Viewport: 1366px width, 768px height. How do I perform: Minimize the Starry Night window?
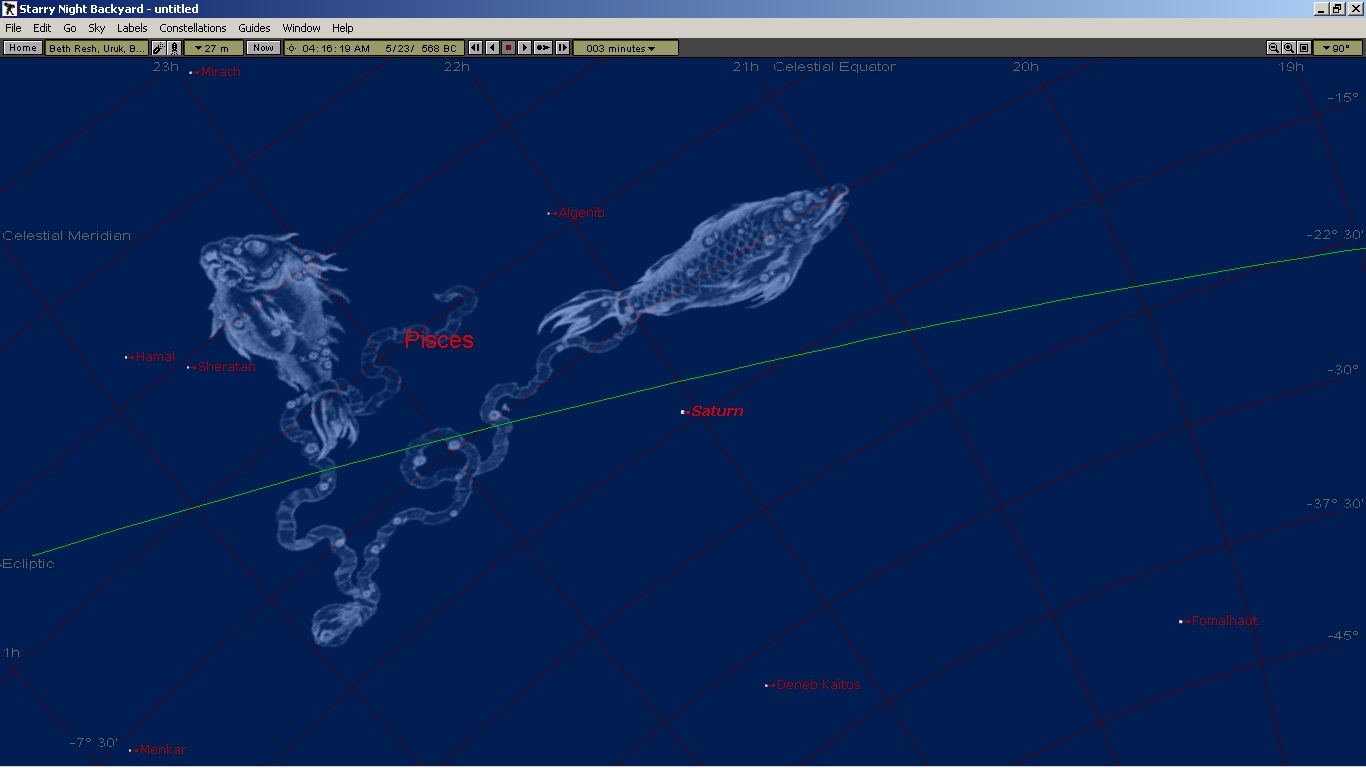1321,9
